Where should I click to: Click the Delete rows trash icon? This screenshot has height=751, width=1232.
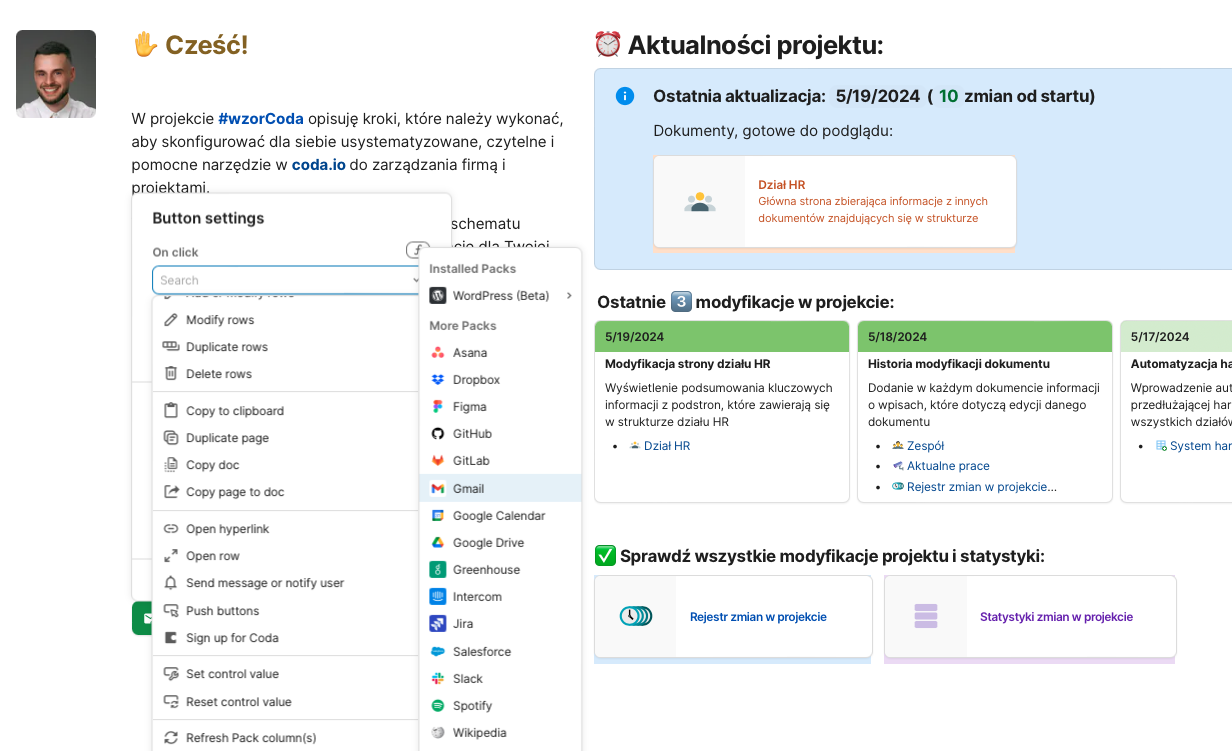click(x=171, y=374)
